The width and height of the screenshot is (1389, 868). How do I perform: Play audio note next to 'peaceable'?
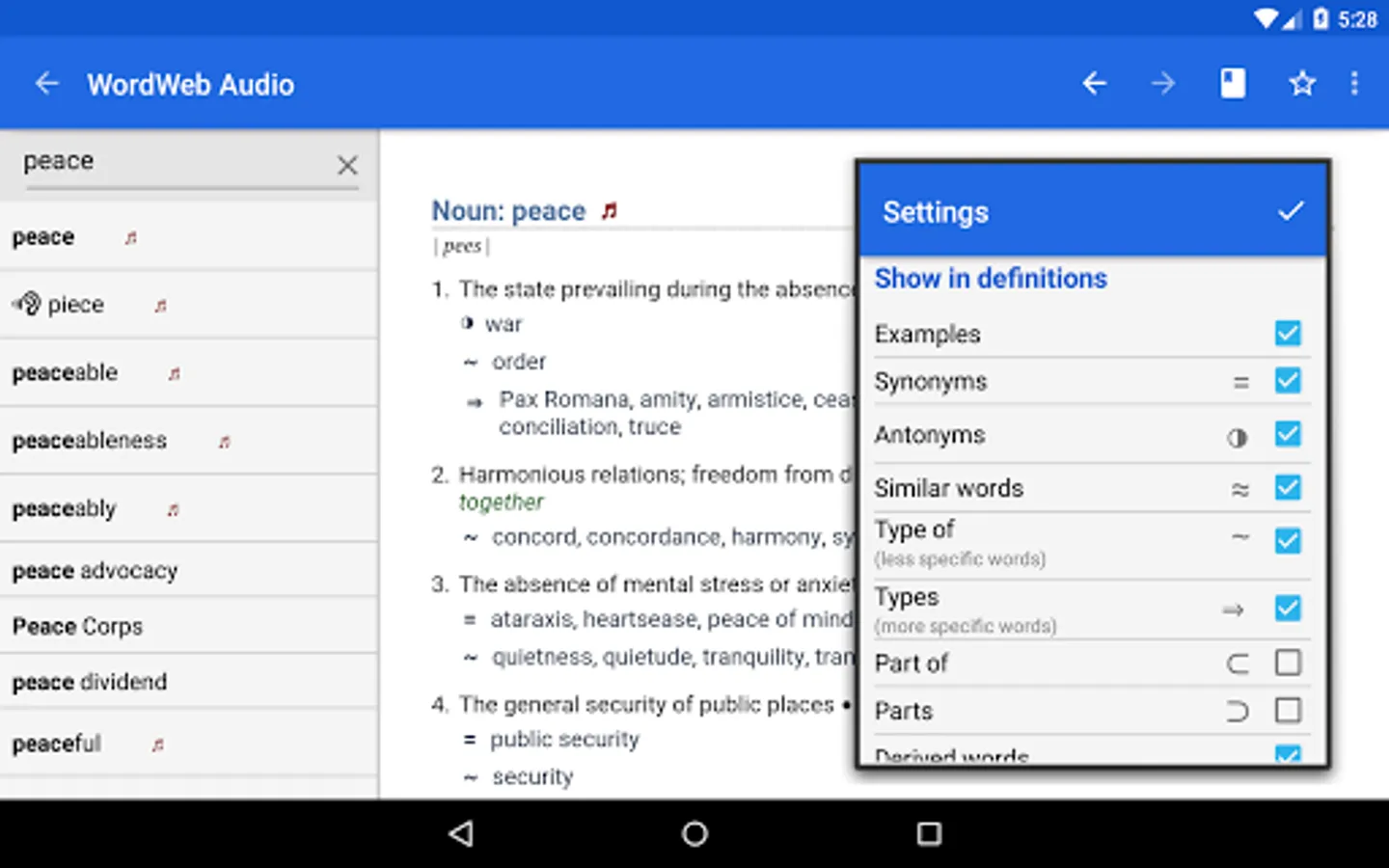[174, 373]
